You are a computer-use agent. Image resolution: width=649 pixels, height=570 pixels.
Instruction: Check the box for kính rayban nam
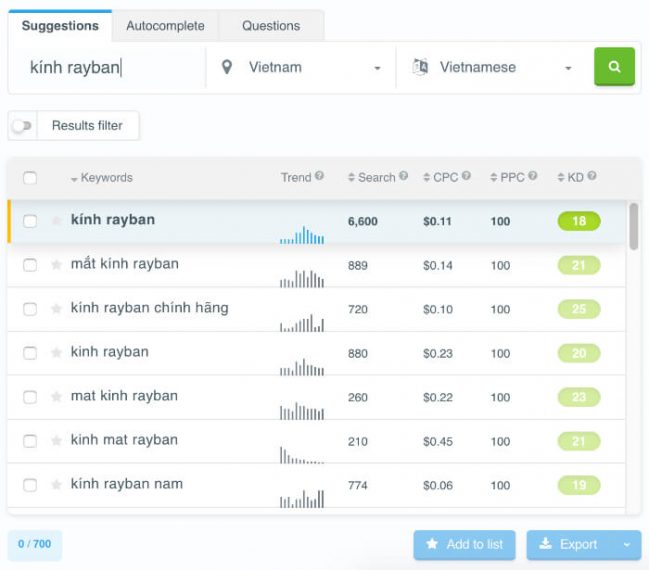pyautogui.click(x=30, y=485)
